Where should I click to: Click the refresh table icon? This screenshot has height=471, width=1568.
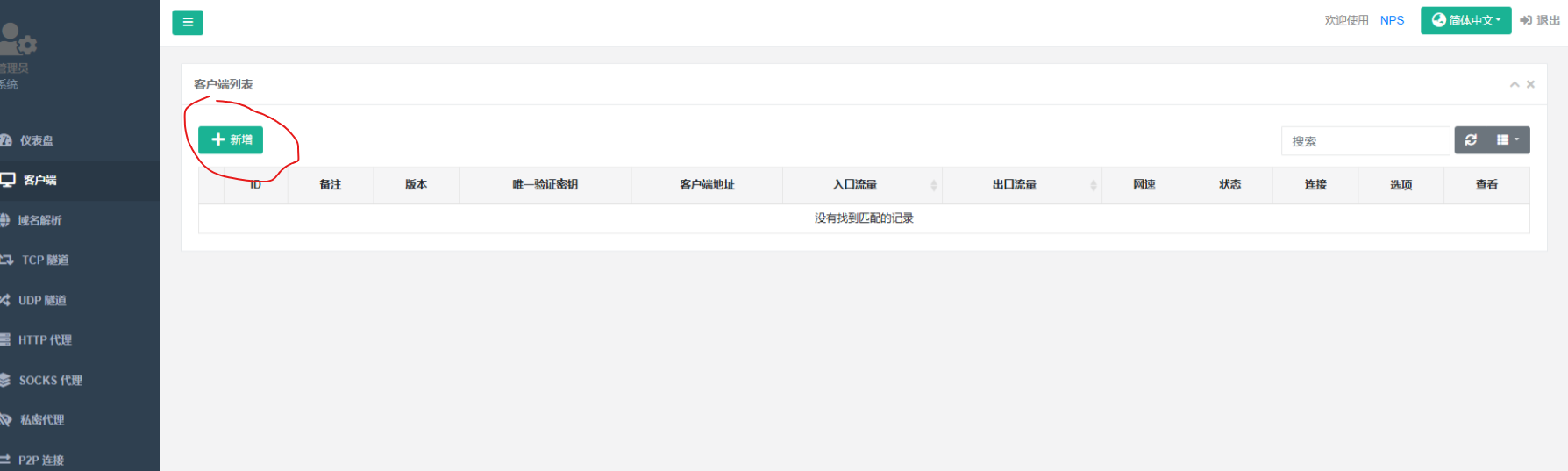[1471, 140]
